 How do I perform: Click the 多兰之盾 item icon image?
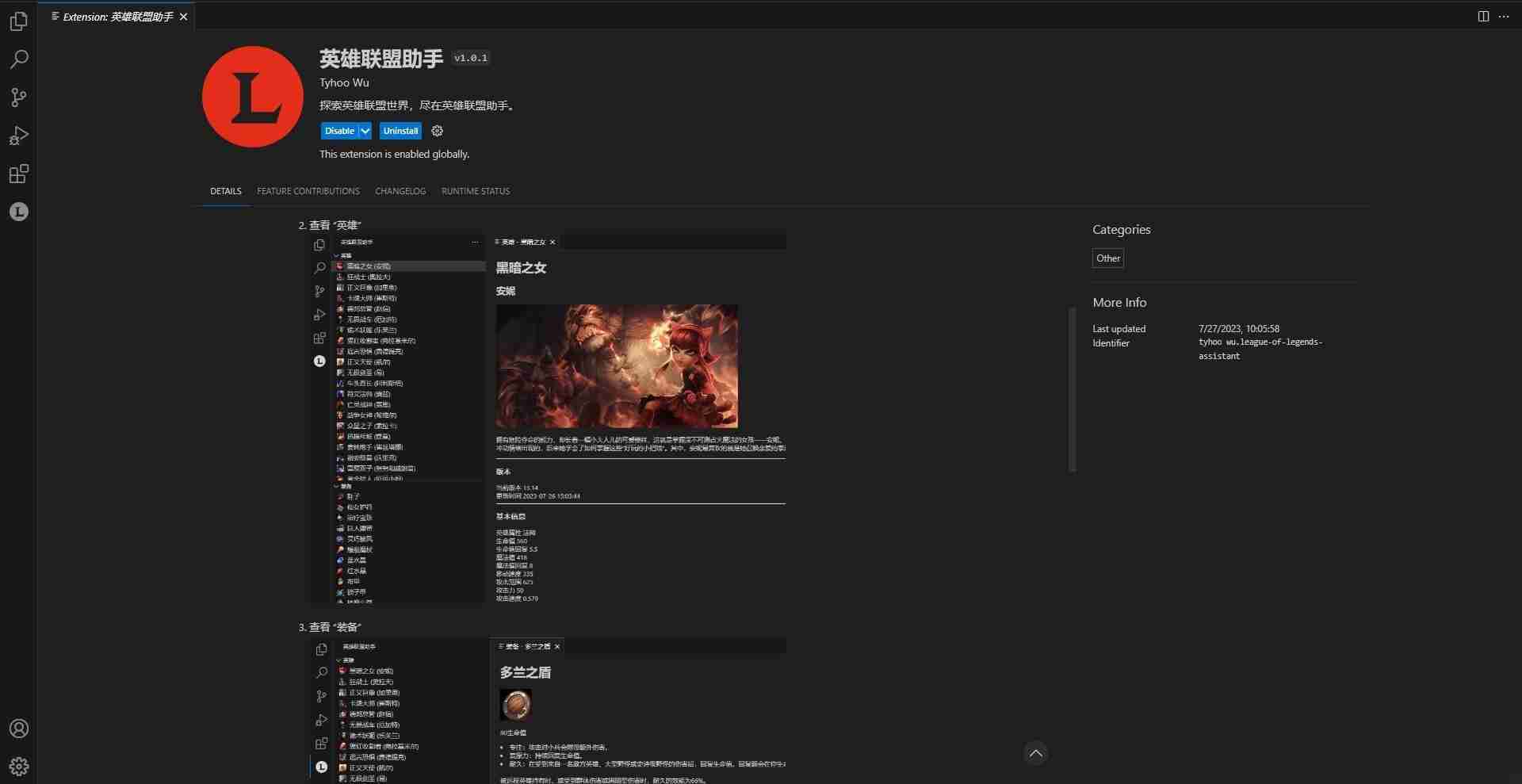[515, 705]
